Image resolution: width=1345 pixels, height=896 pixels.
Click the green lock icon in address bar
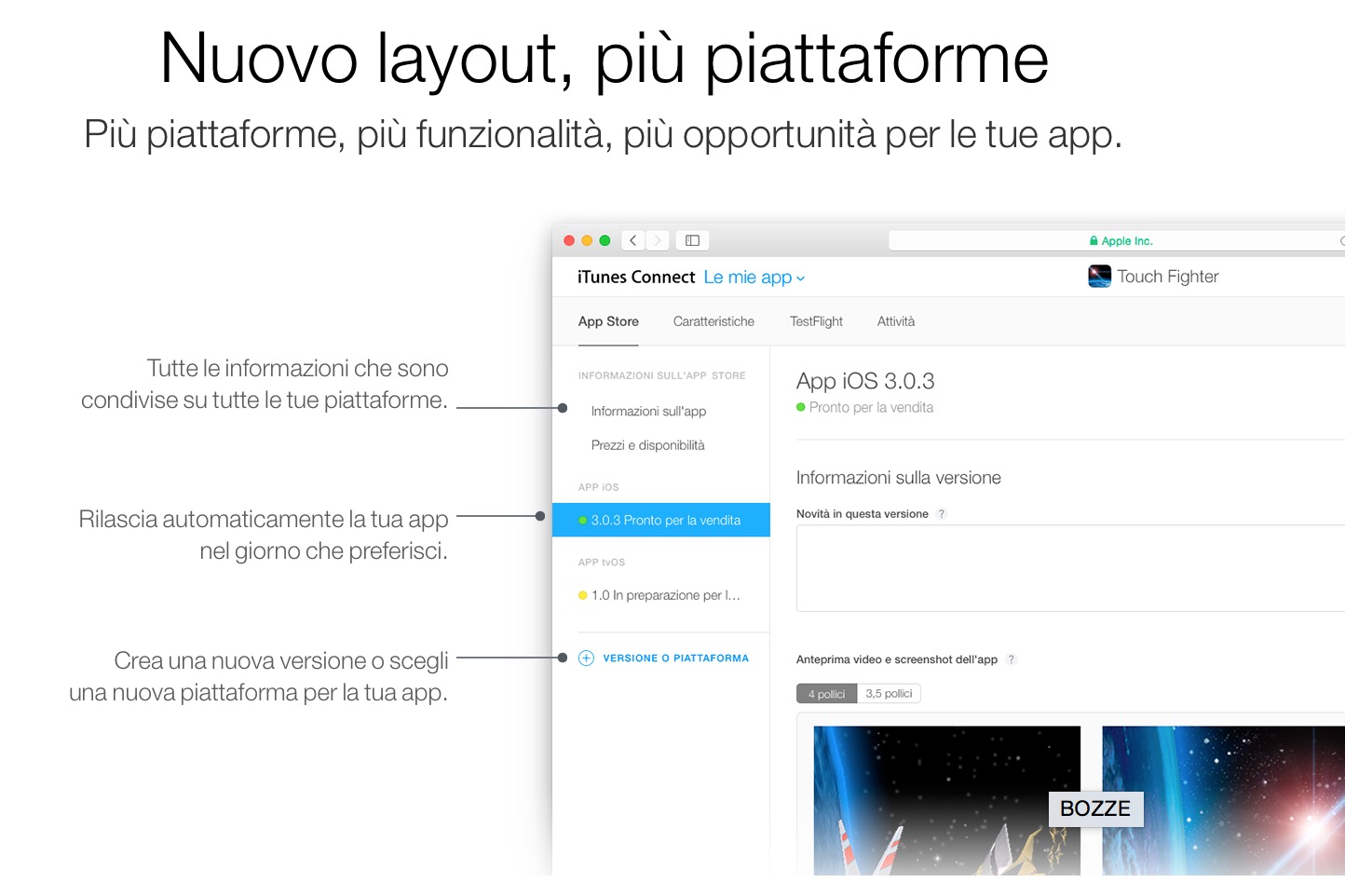1094,241
